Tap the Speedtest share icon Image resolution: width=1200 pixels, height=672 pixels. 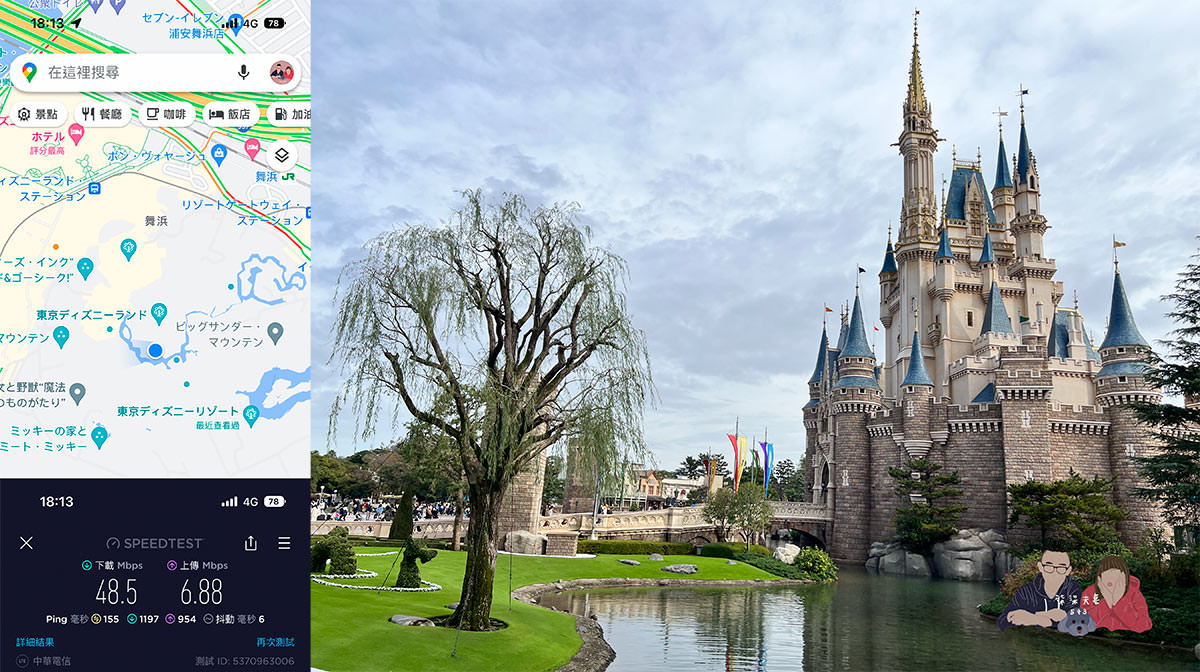[x=250, y=543]
